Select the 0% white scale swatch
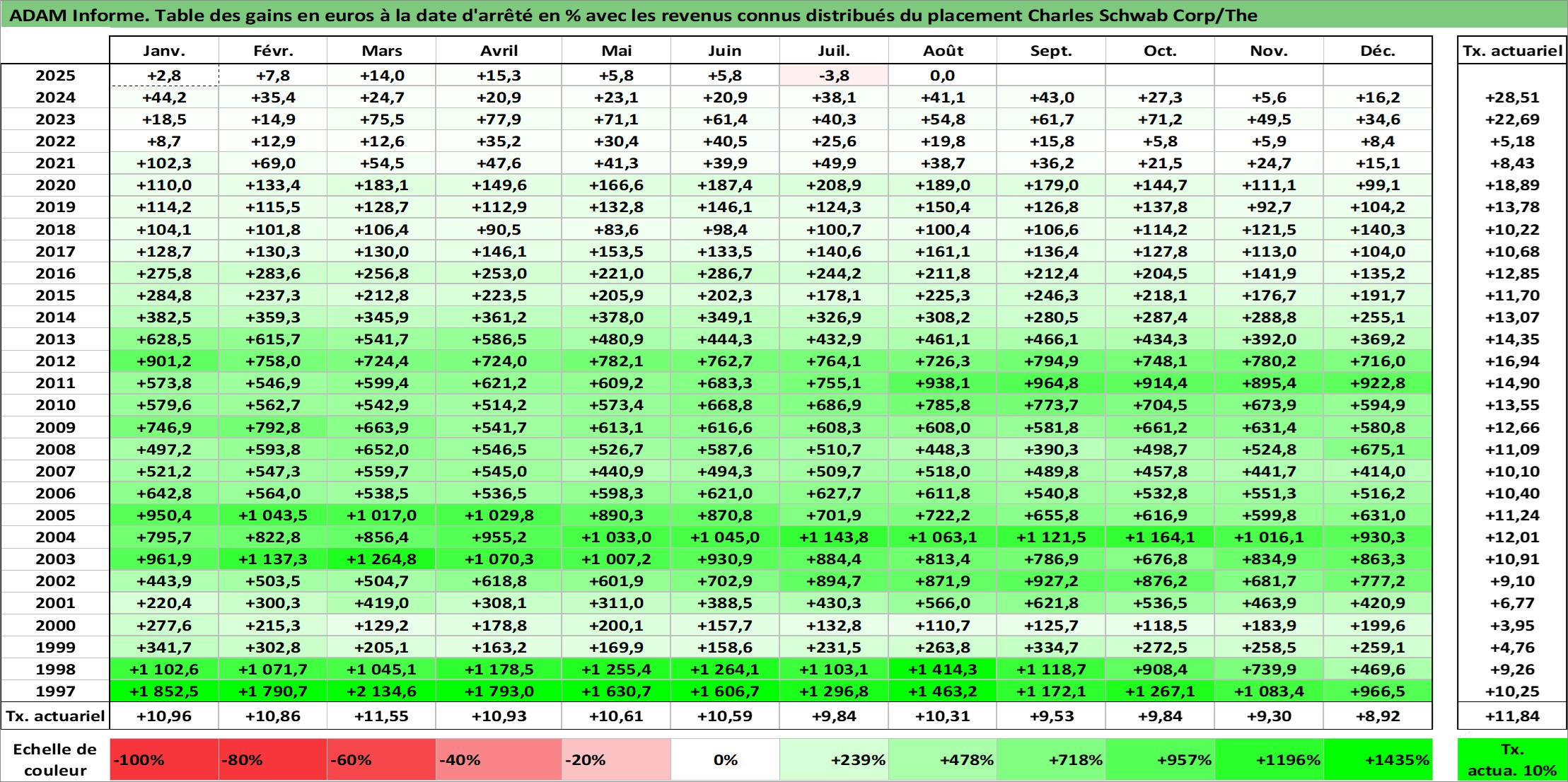Screen dimensions: 1568x782 725,759
